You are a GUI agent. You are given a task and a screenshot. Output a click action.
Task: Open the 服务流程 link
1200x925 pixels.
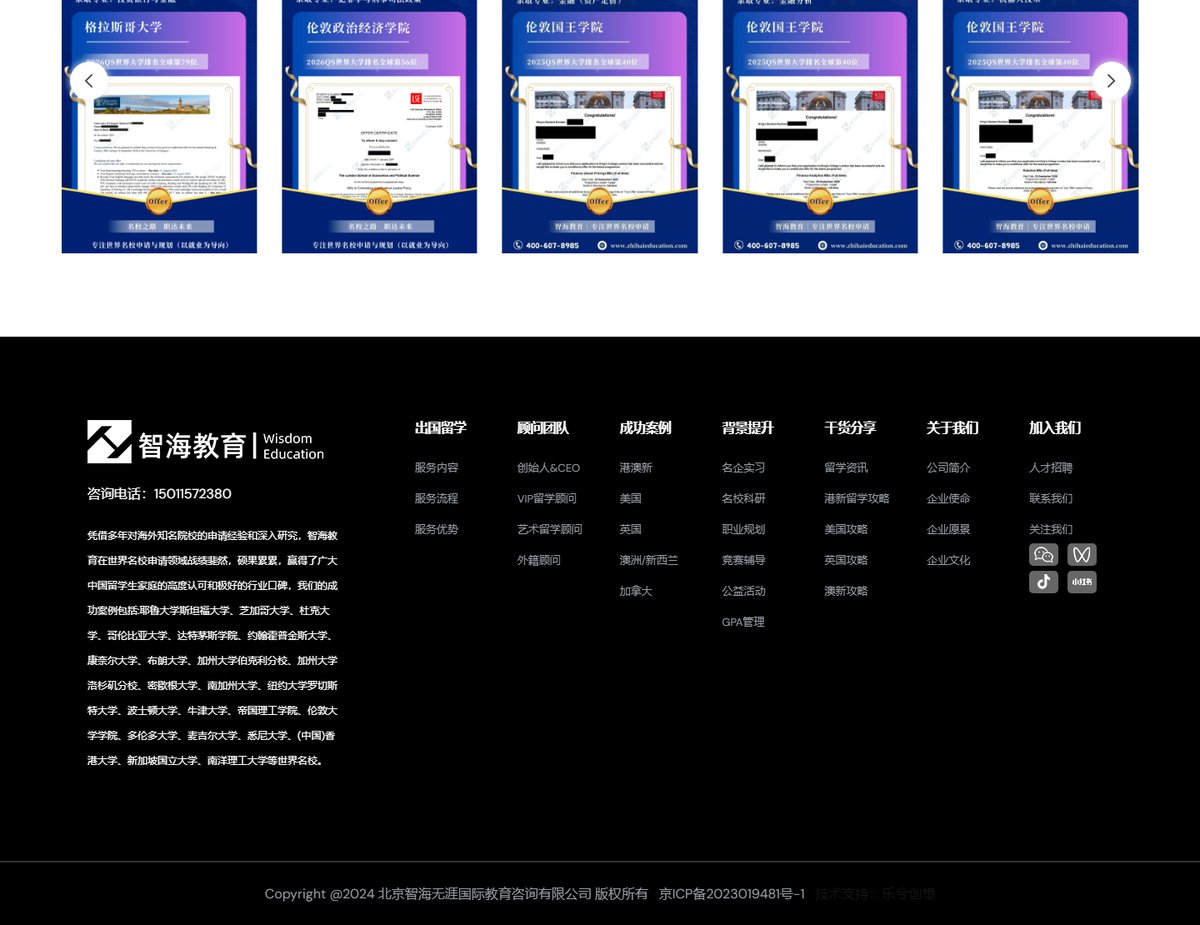pos(437,498)
